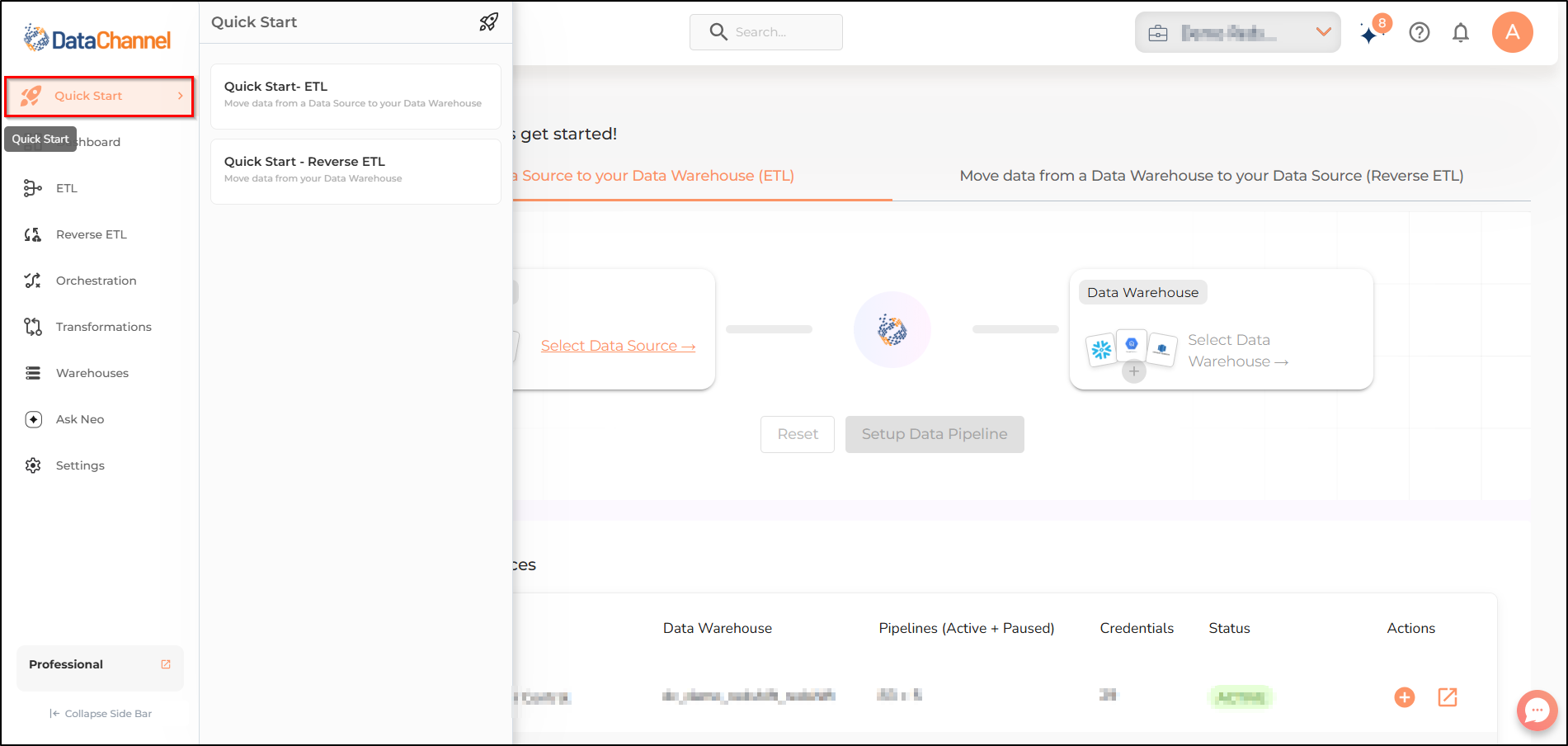
Task: Click the orange add pipeline action icon
Action: pos(1405,697)
